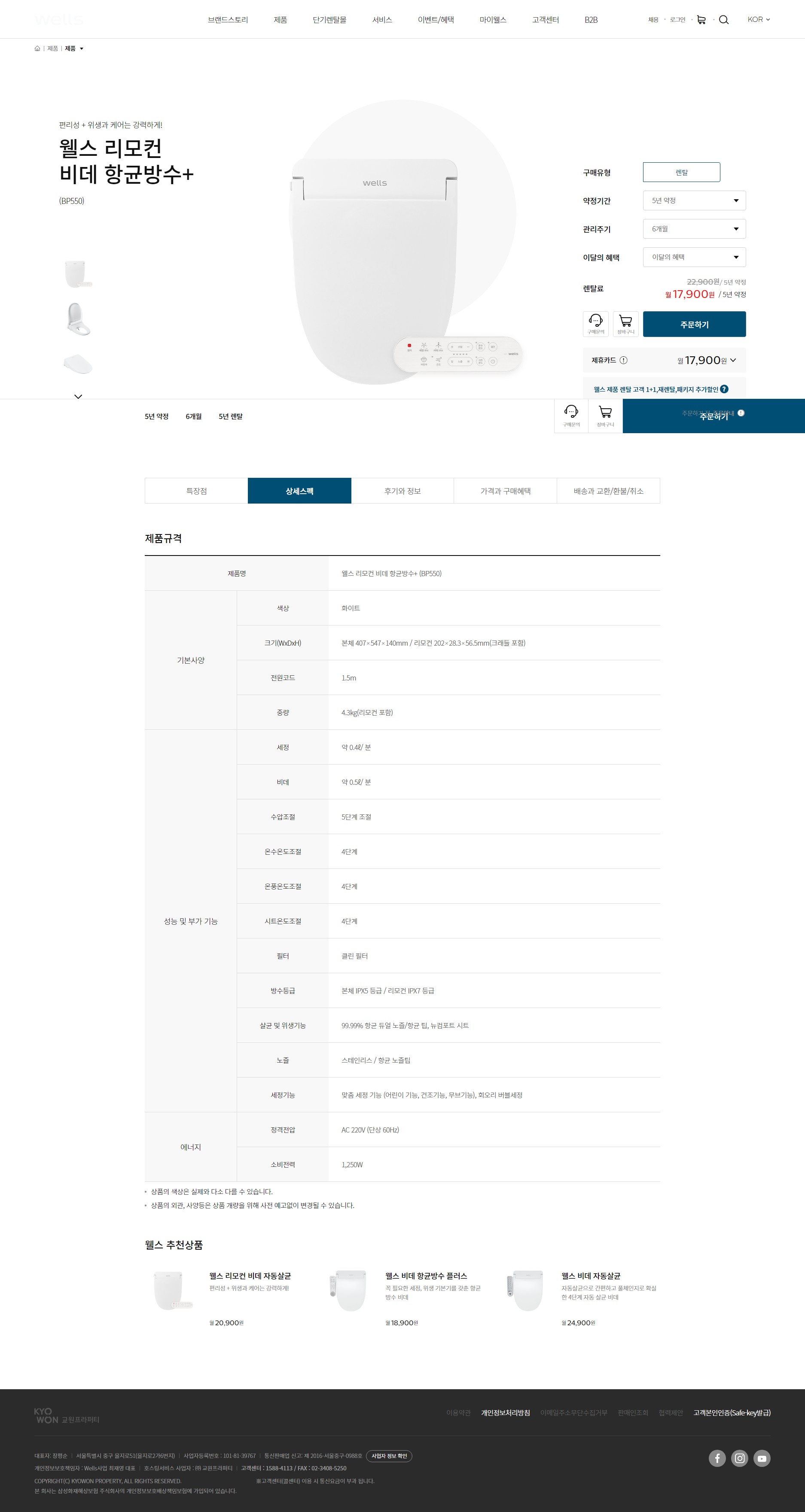Image resolution: width=805 pixels, height=1512 pixels.
Task: Open the 마이웰스 menu
Action: pos(493,20)
